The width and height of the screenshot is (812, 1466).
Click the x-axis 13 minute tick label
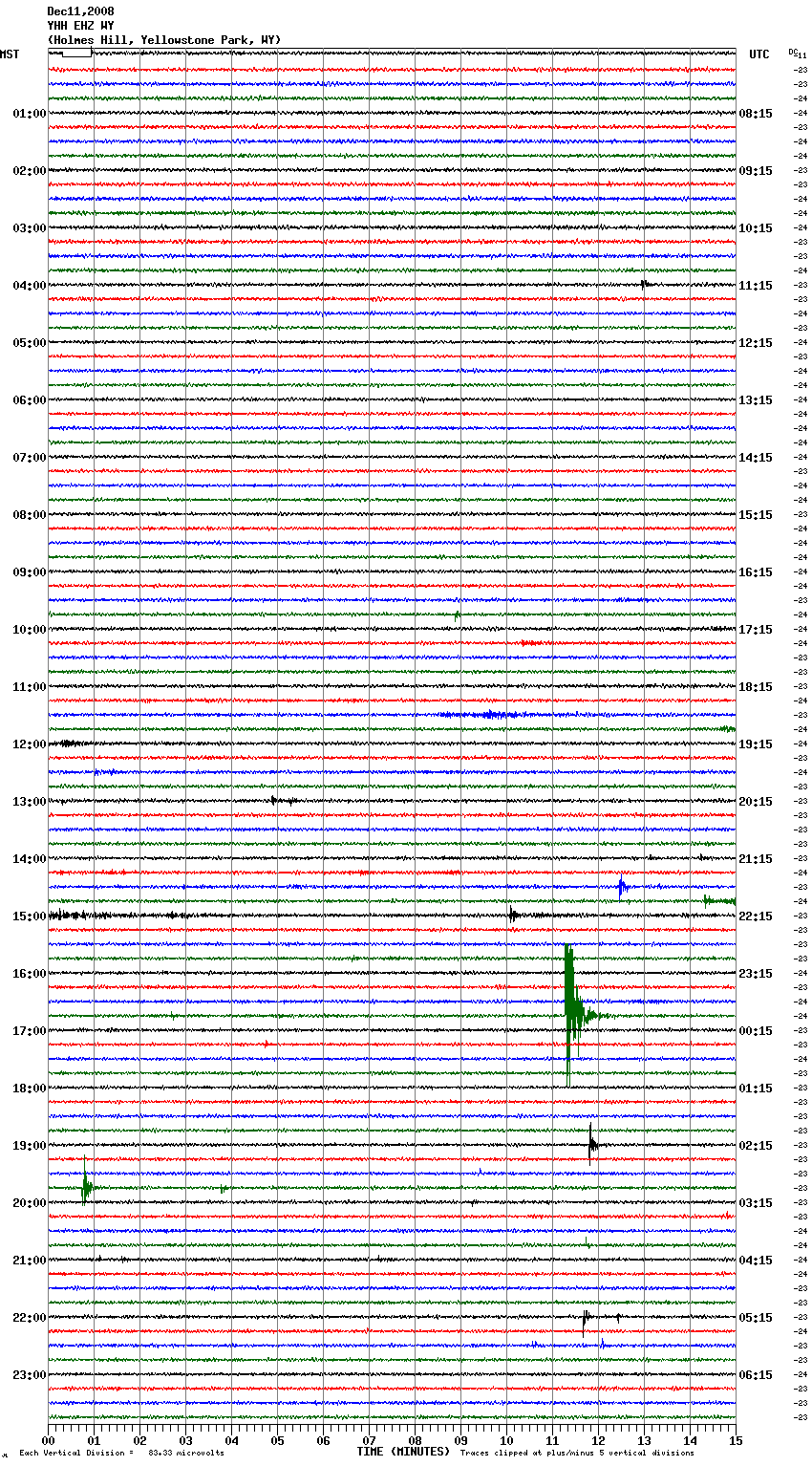pyautogui.click(x=644, y=1440)
